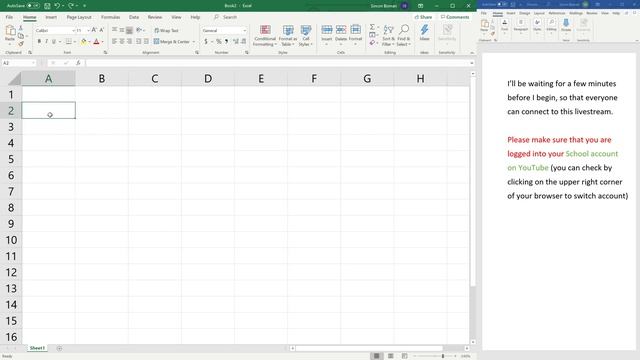This screenshot has height=360, width=640.
Task: Toggle Bold formatting in Excel
Action: click(39, 41)
